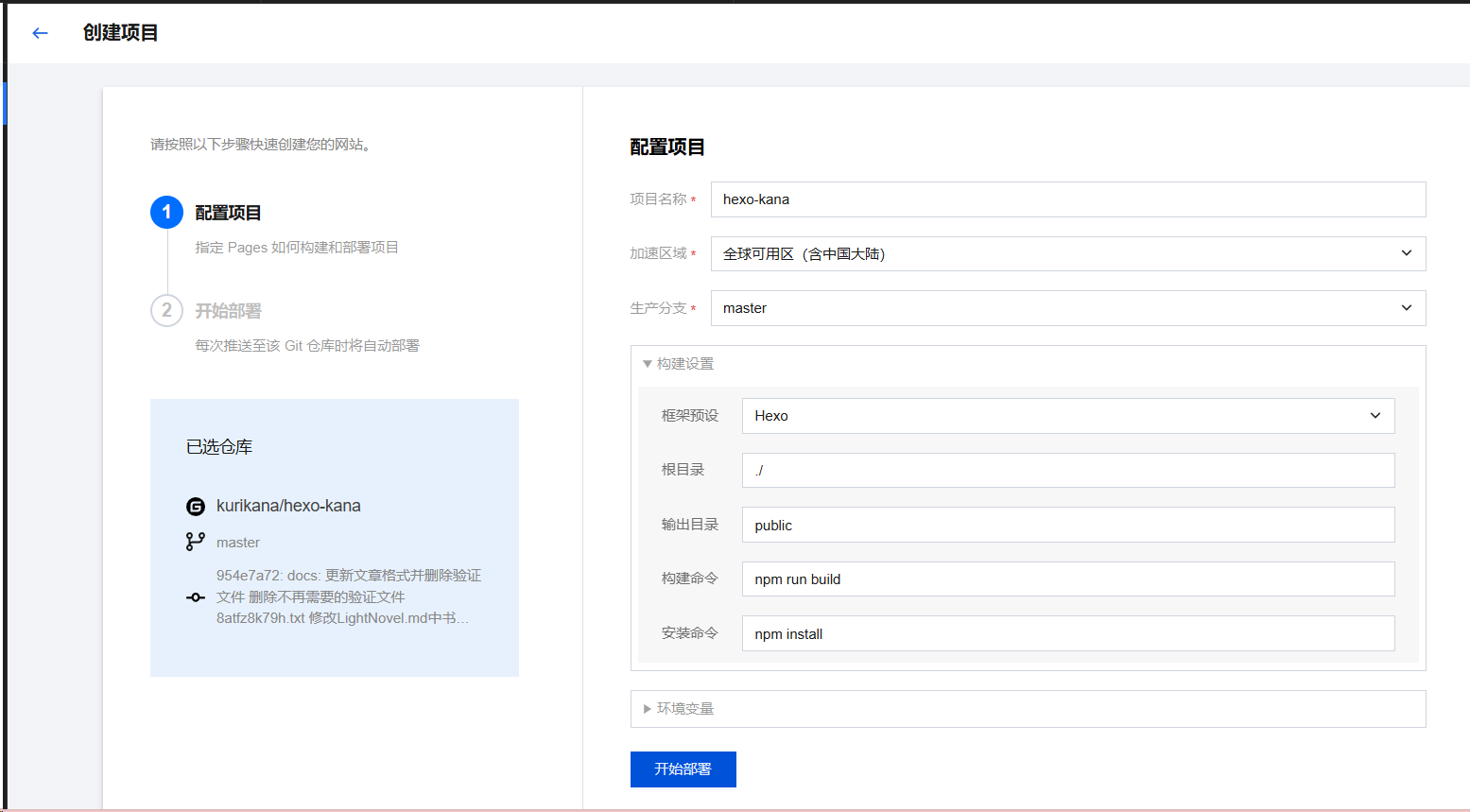Click the 安装命令 npm install field

1067,634
